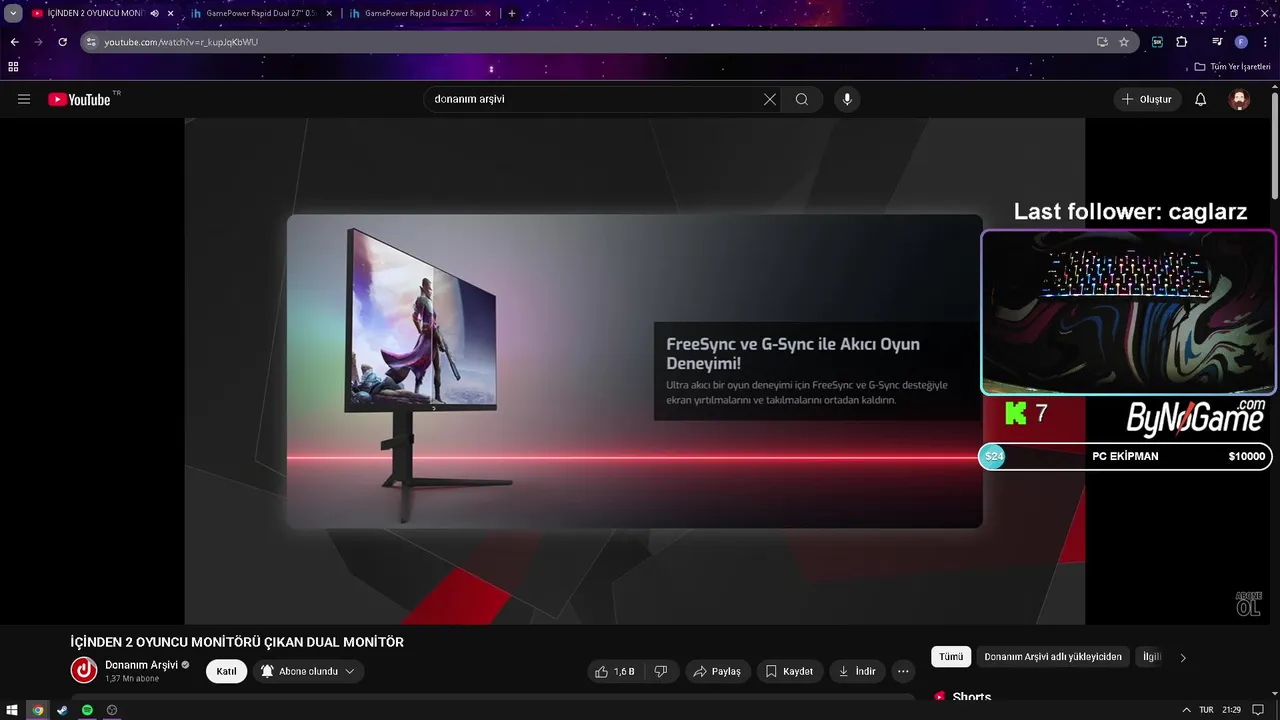Screen dimensions: 1280x720
Task: Open Chrome from the taskbar
Action: coord(38,710)
